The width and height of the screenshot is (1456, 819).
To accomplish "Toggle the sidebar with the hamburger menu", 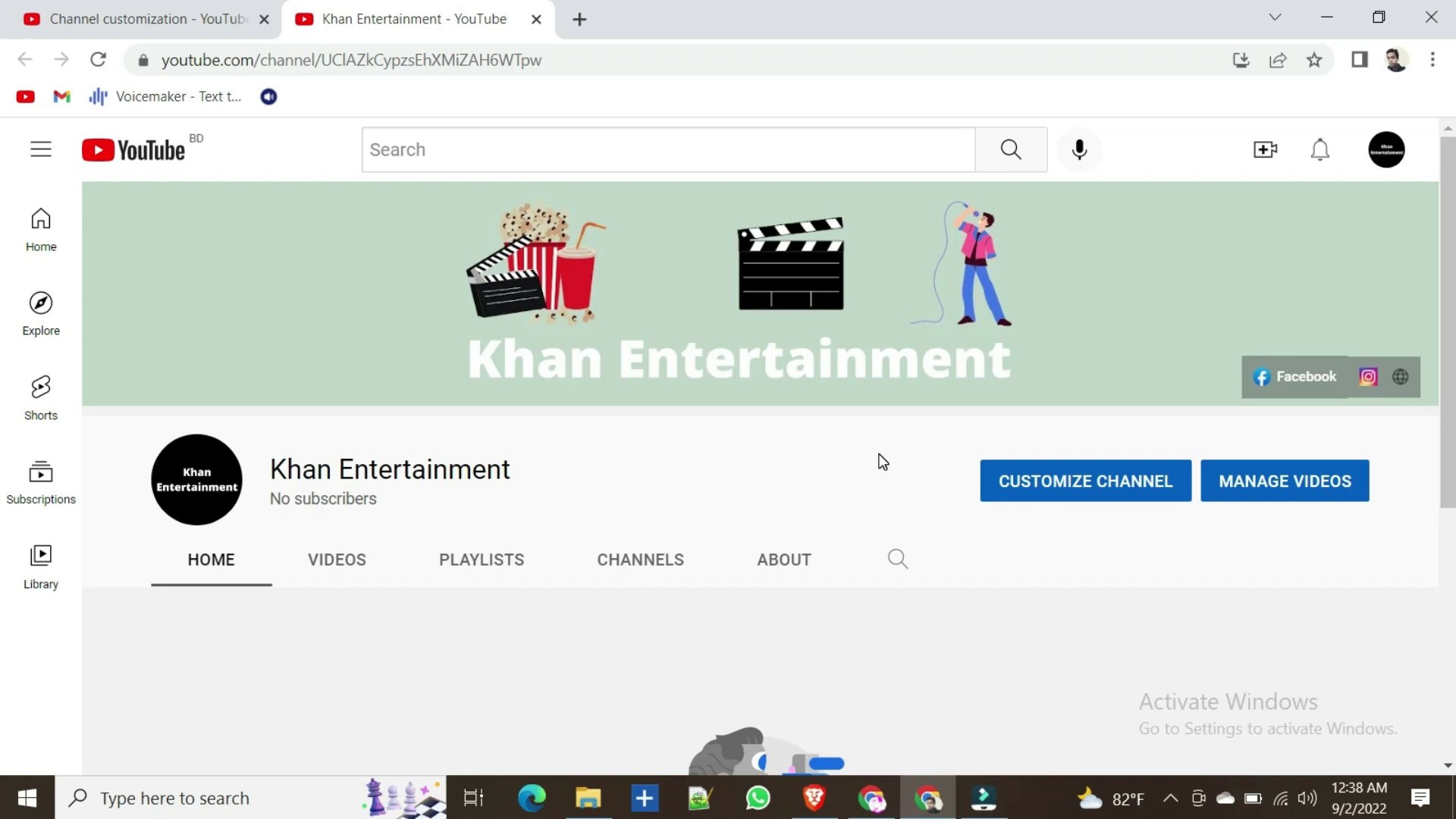I will 41,149.
